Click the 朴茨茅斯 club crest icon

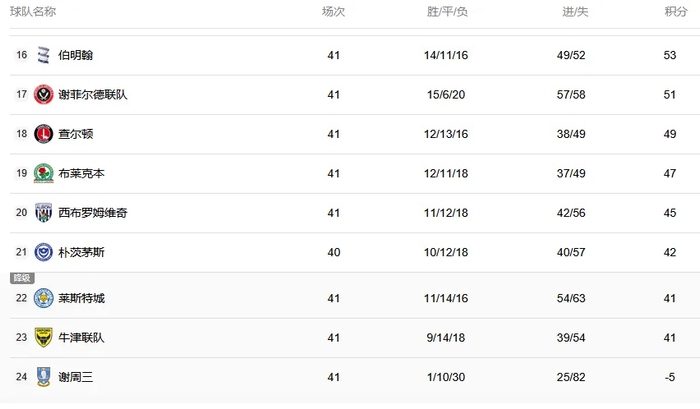(43, 252)
